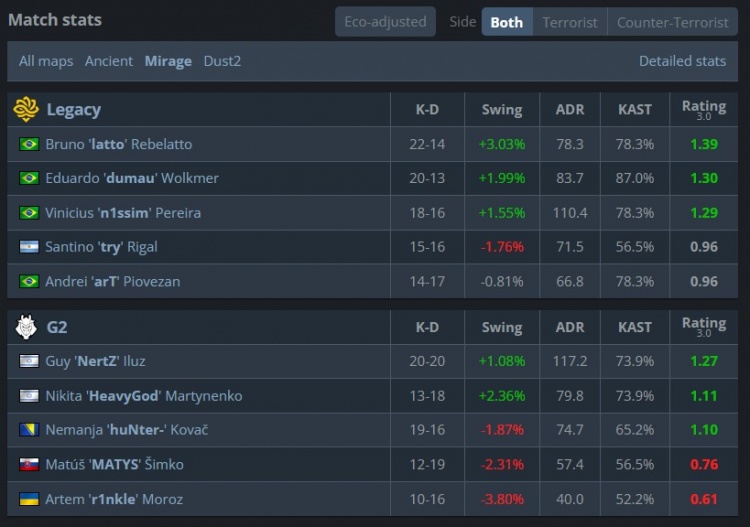Click huNter-'s 19-16 K-D value
750x527 pixels.
click(427, 430)
